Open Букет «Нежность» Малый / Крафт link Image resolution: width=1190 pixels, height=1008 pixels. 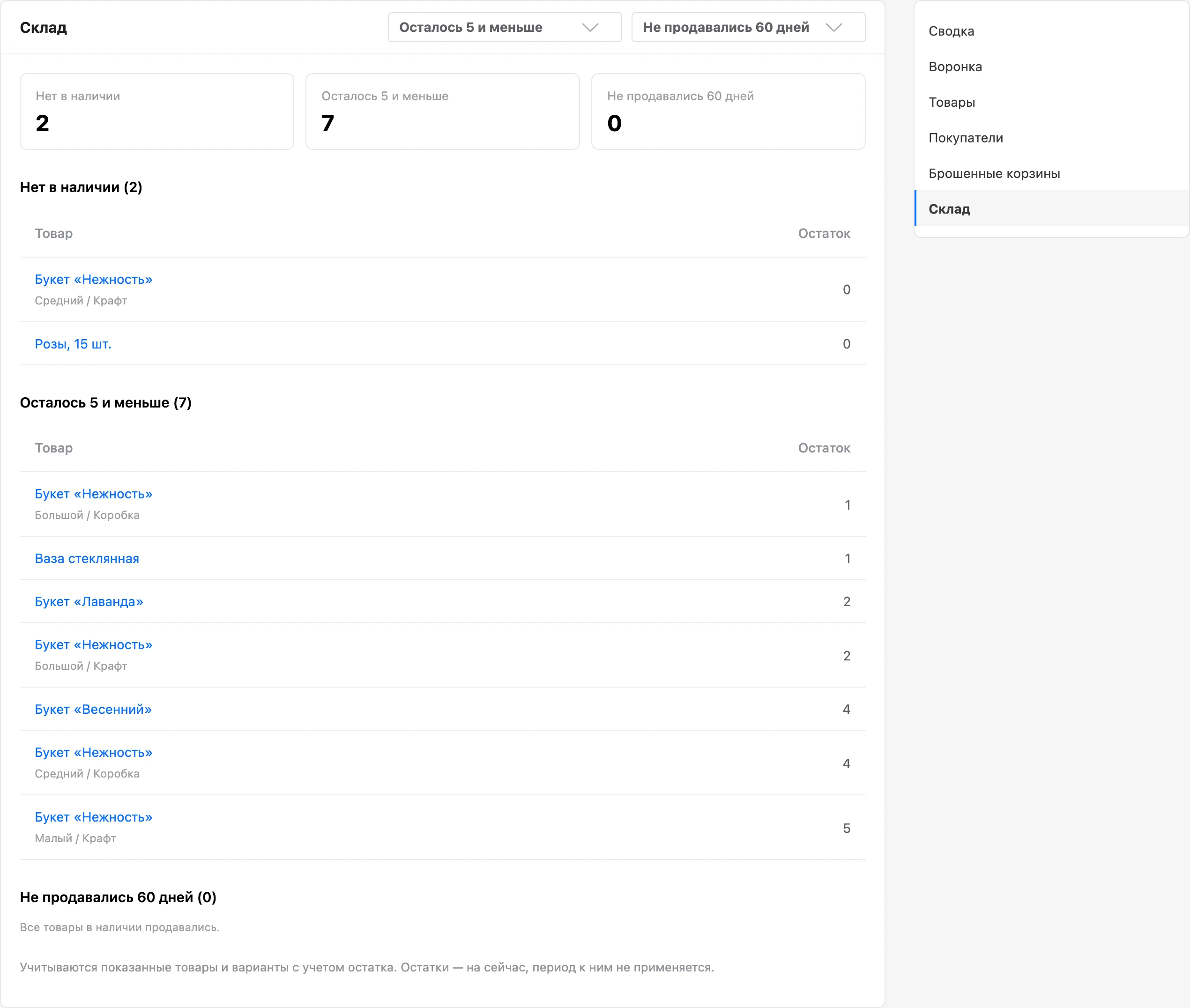(x=93, y=817)
